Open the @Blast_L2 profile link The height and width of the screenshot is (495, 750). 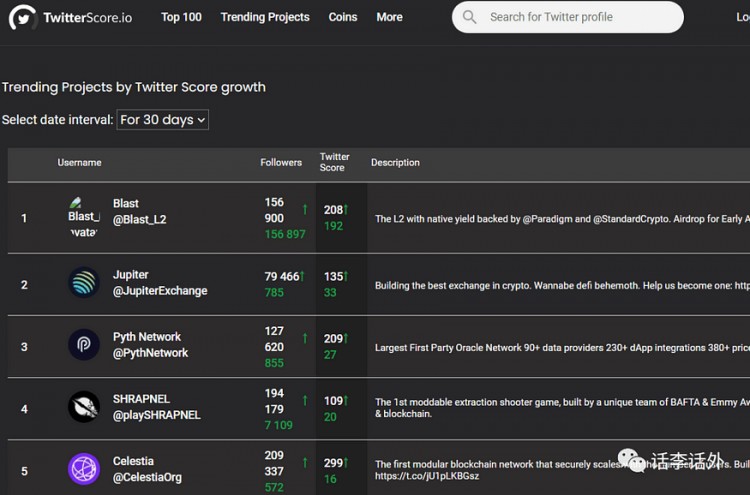(140, 220)
